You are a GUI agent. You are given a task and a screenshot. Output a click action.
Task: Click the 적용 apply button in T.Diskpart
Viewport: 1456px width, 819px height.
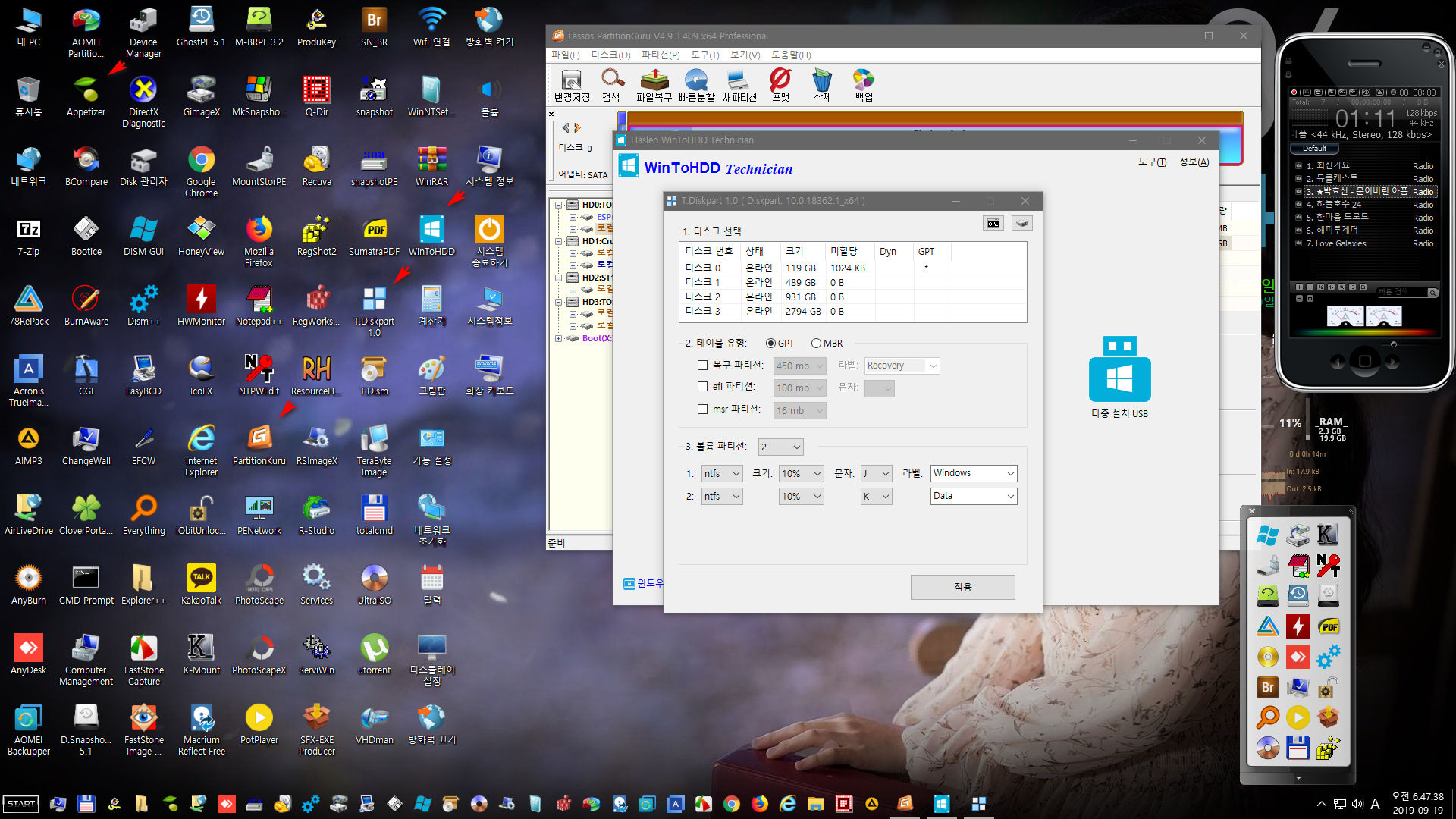tap(962, 587)
